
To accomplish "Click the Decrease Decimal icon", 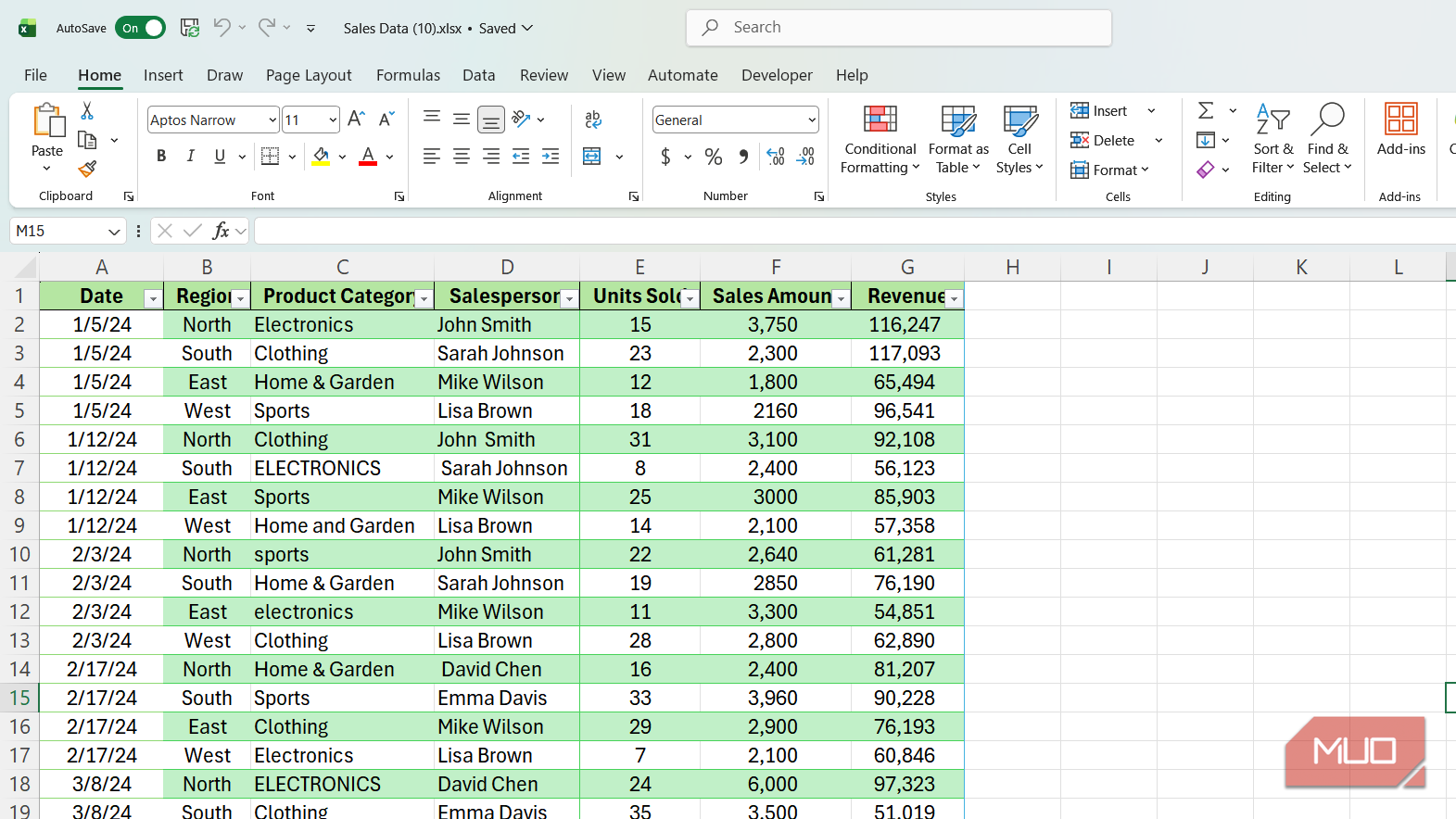I will click(806, 157).
